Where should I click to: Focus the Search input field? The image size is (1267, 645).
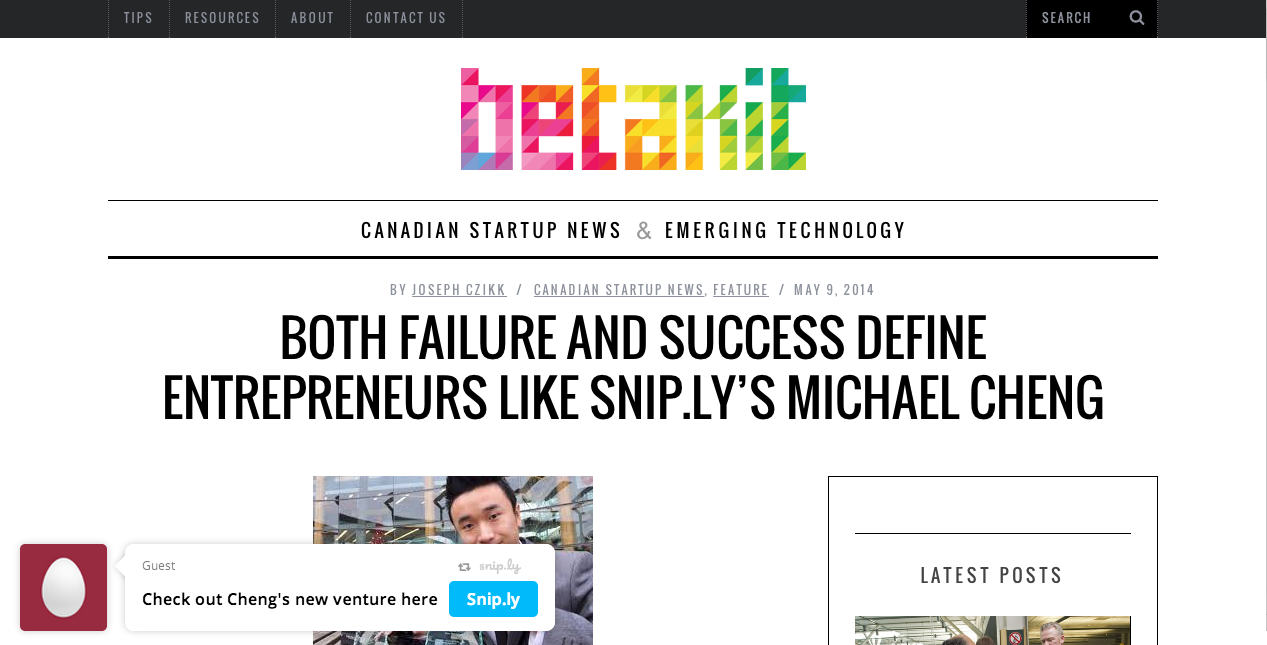point(1078,18)
